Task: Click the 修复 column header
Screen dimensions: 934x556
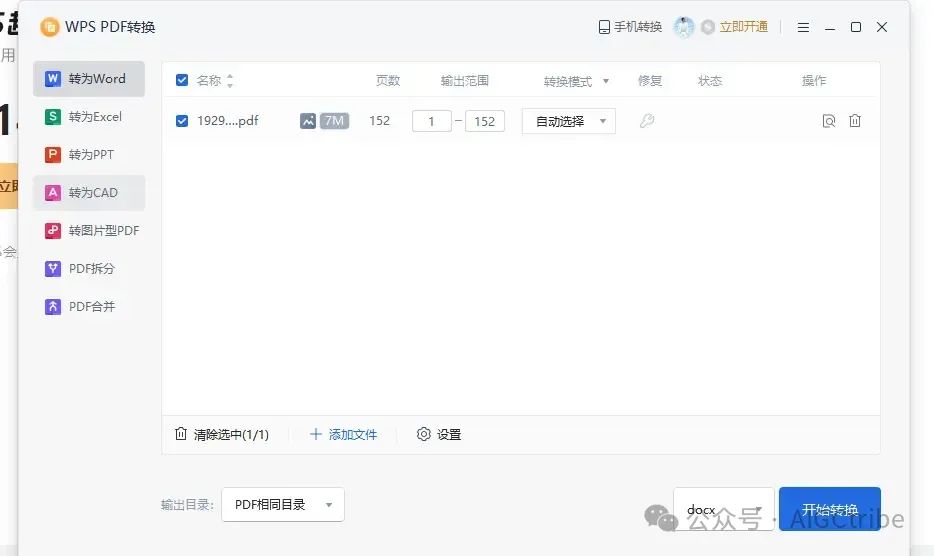Action: (x=650, y=80)
